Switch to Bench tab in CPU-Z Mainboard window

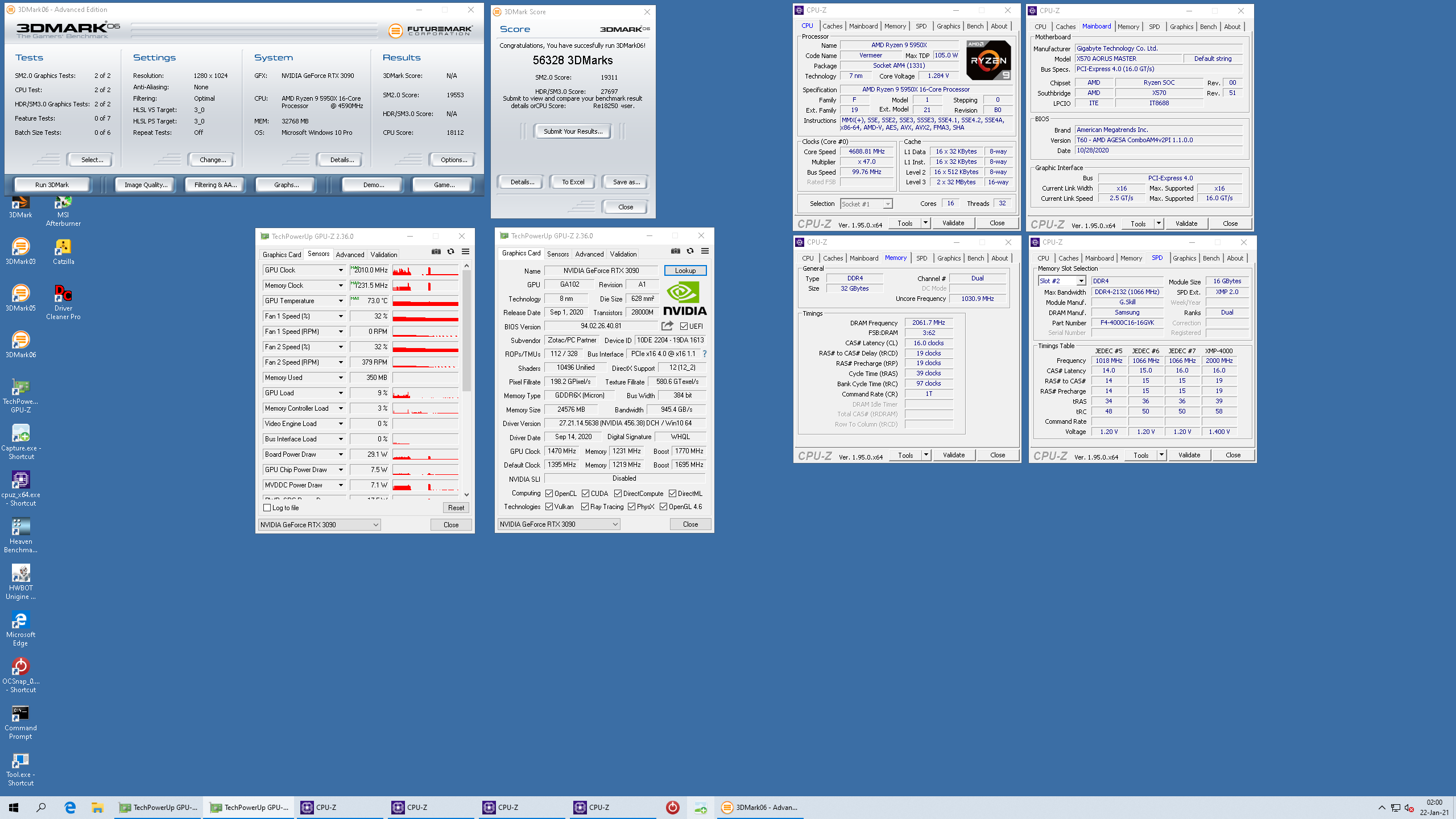(1209, 27)
